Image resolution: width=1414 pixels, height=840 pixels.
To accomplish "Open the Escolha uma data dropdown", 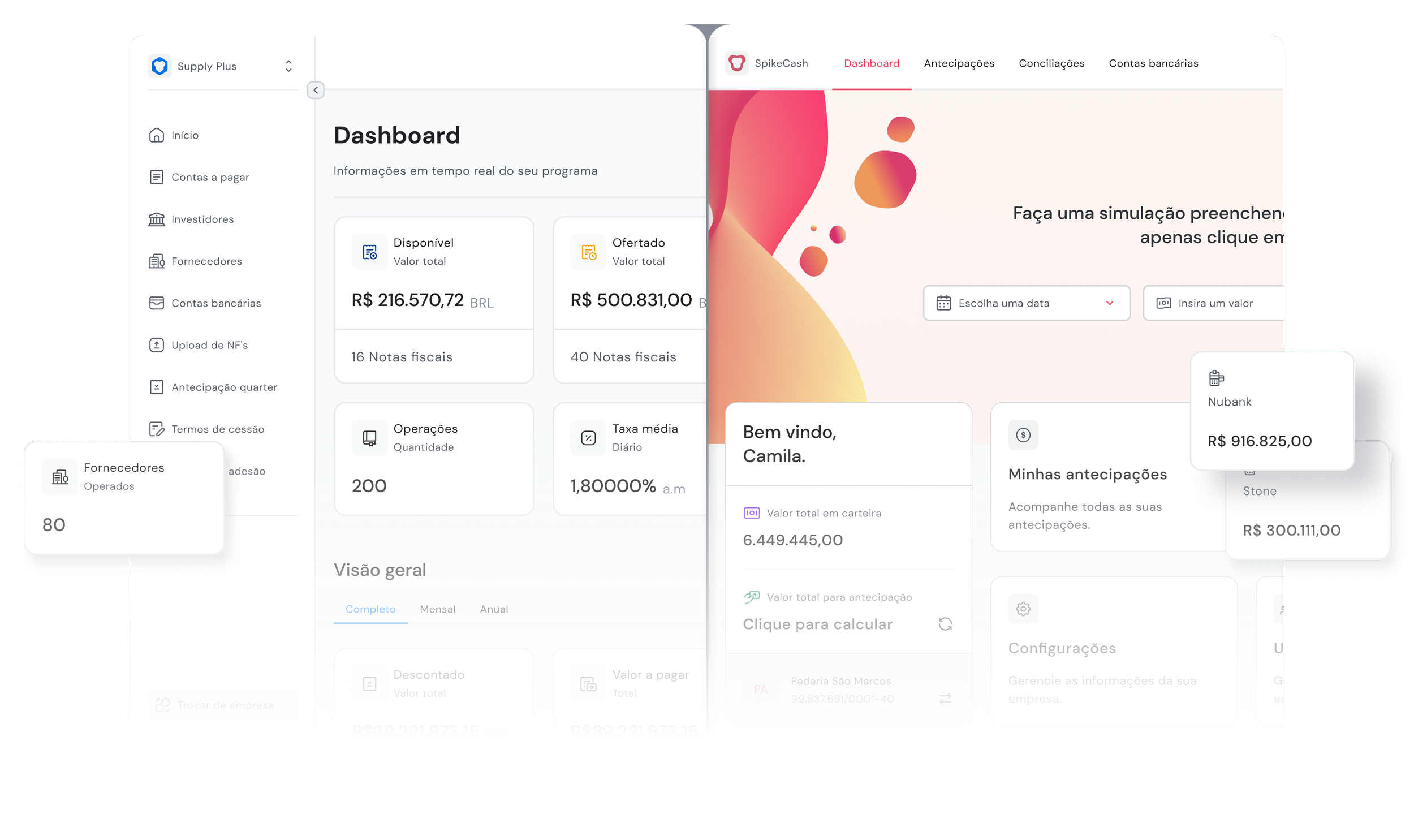I will [1026, 303].
